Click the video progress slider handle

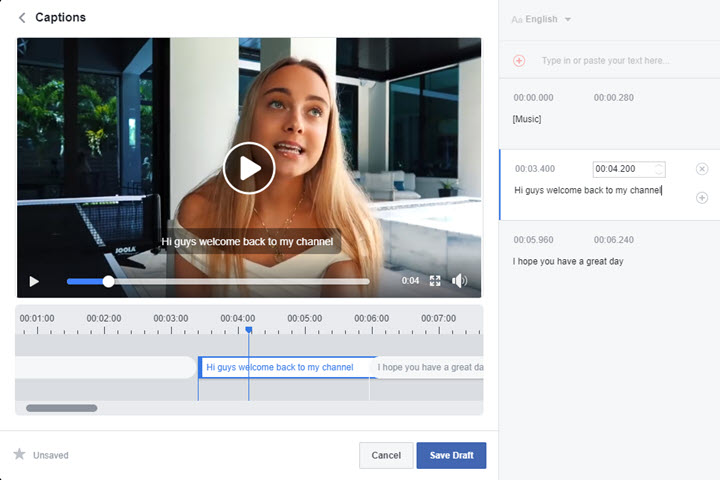point(108,282)
